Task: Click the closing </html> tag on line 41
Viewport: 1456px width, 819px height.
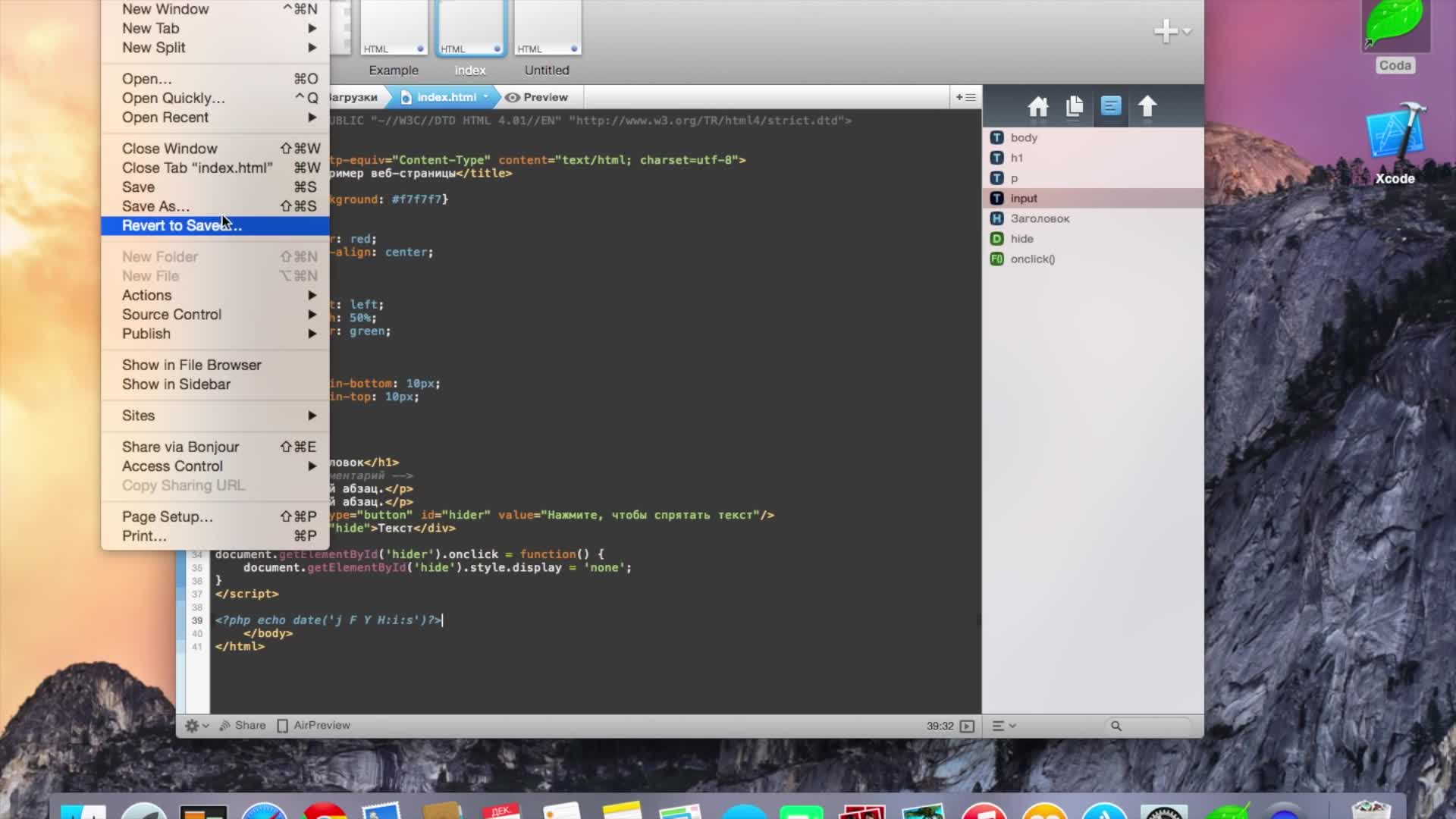Action: pos(240,647)
